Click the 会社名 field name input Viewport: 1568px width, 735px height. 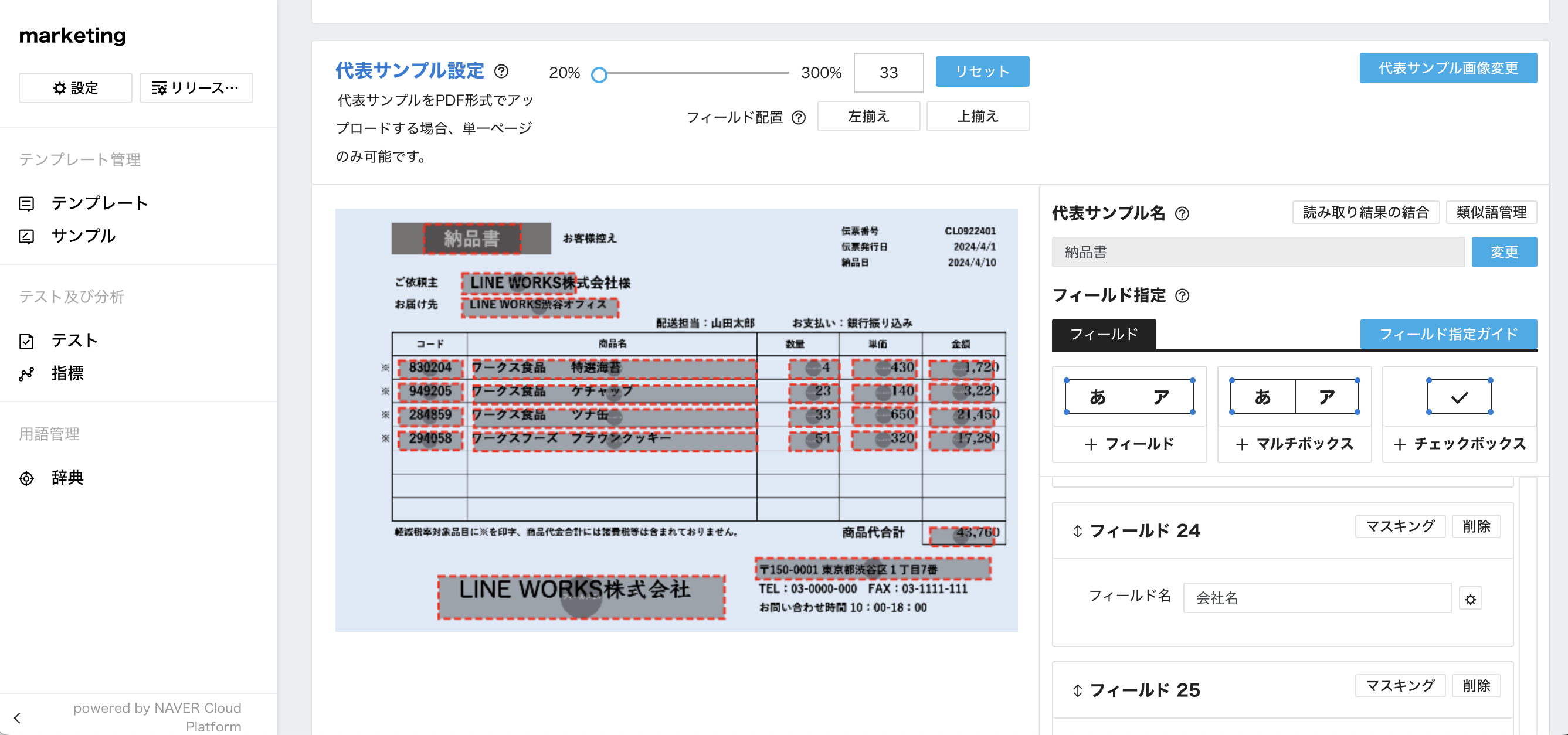click(1316, 598)
